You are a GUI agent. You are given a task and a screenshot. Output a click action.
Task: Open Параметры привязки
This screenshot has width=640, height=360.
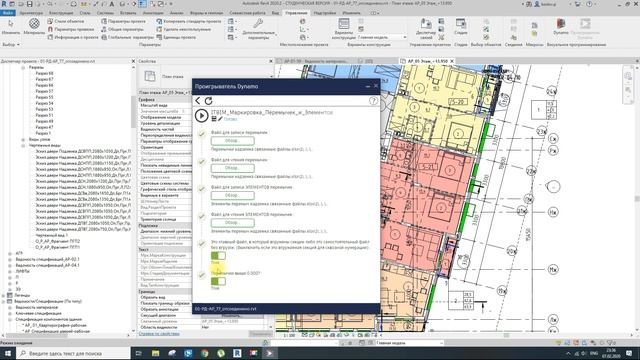click(71, 29)
